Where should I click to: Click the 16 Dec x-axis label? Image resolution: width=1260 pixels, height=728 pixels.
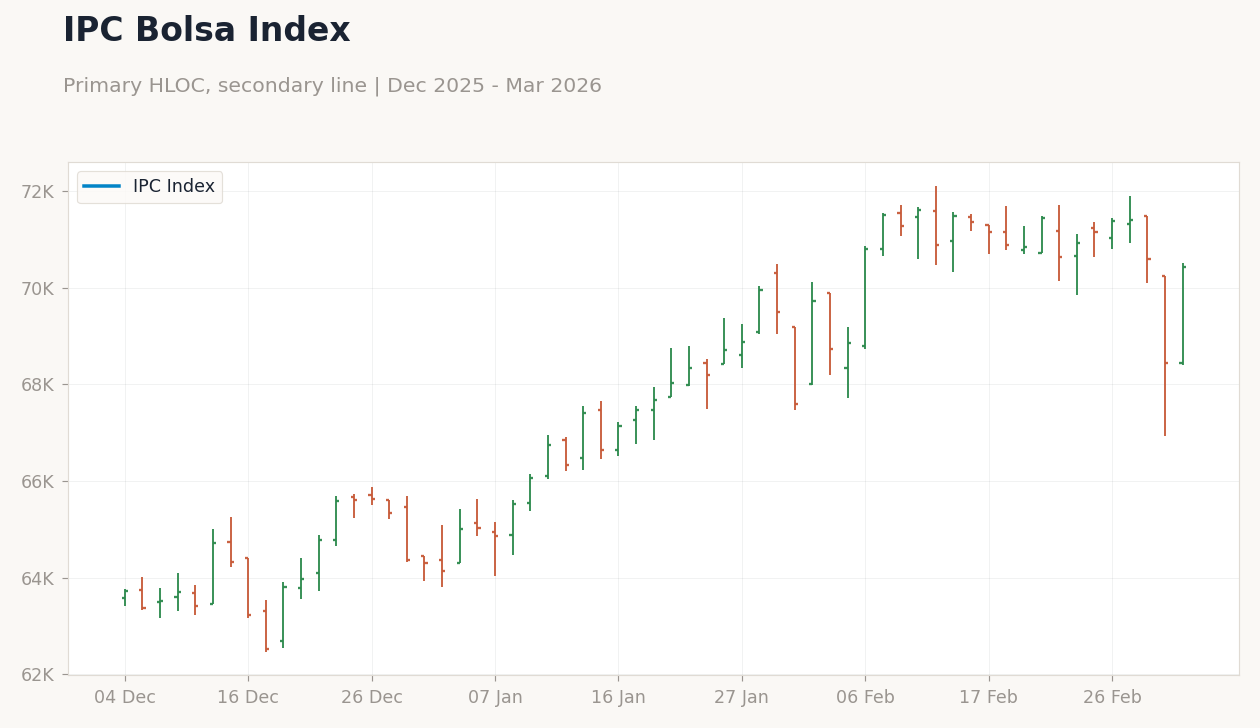pos(248,698)
